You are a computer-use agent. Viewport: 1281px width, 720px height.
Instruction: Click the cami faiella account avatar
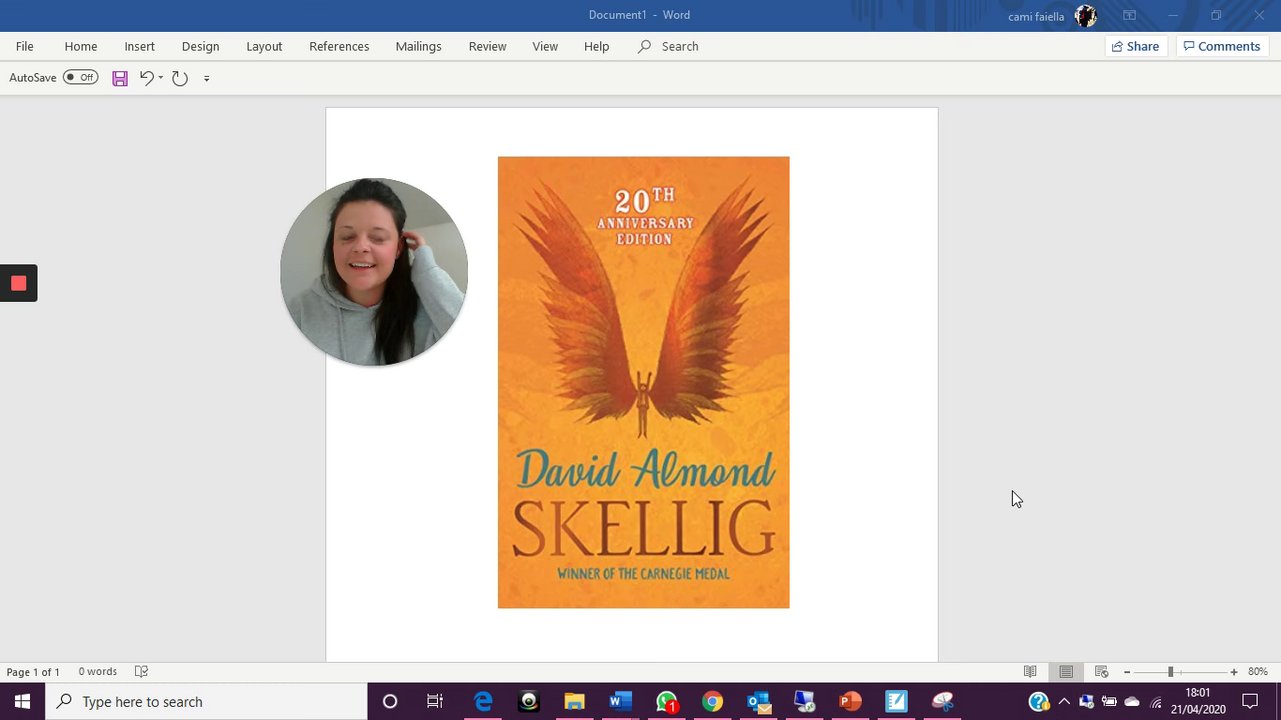(1086, 16)
